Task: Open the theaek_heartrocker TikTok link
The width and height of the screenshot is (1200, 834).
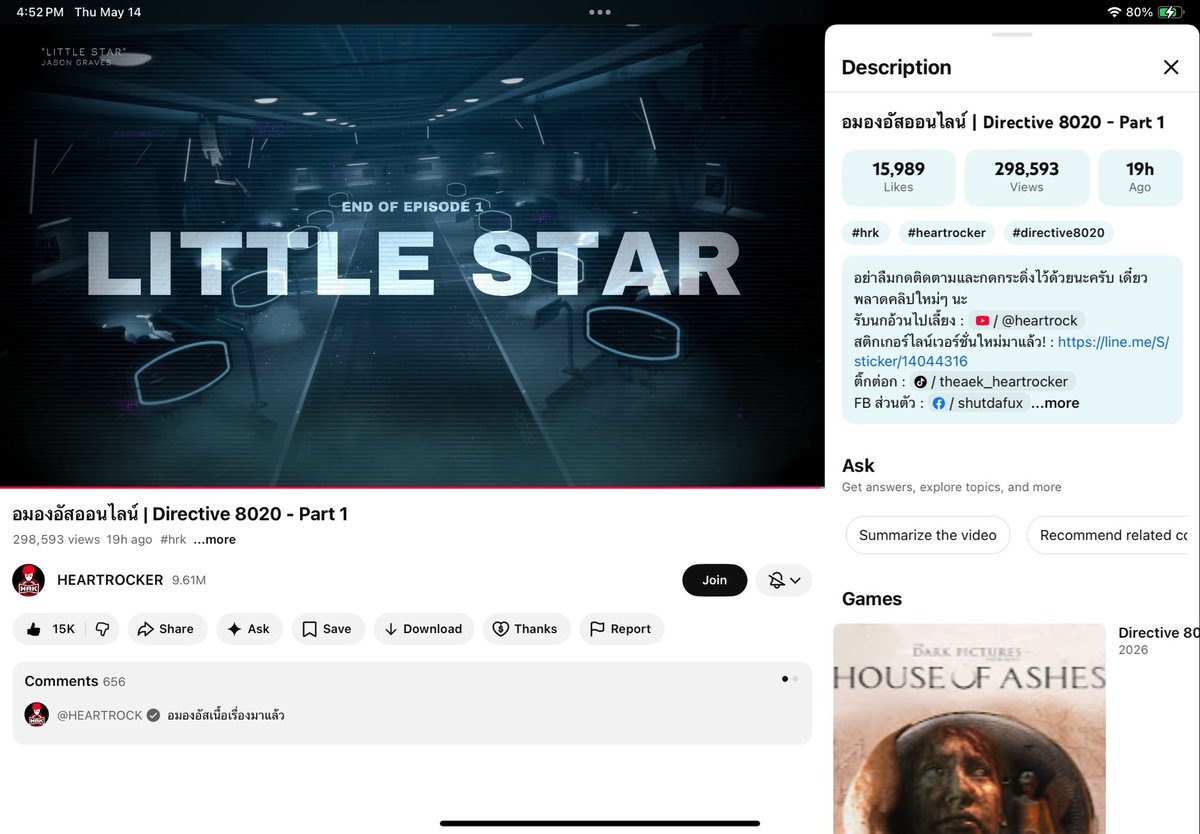Action: [x=992, y=382]
